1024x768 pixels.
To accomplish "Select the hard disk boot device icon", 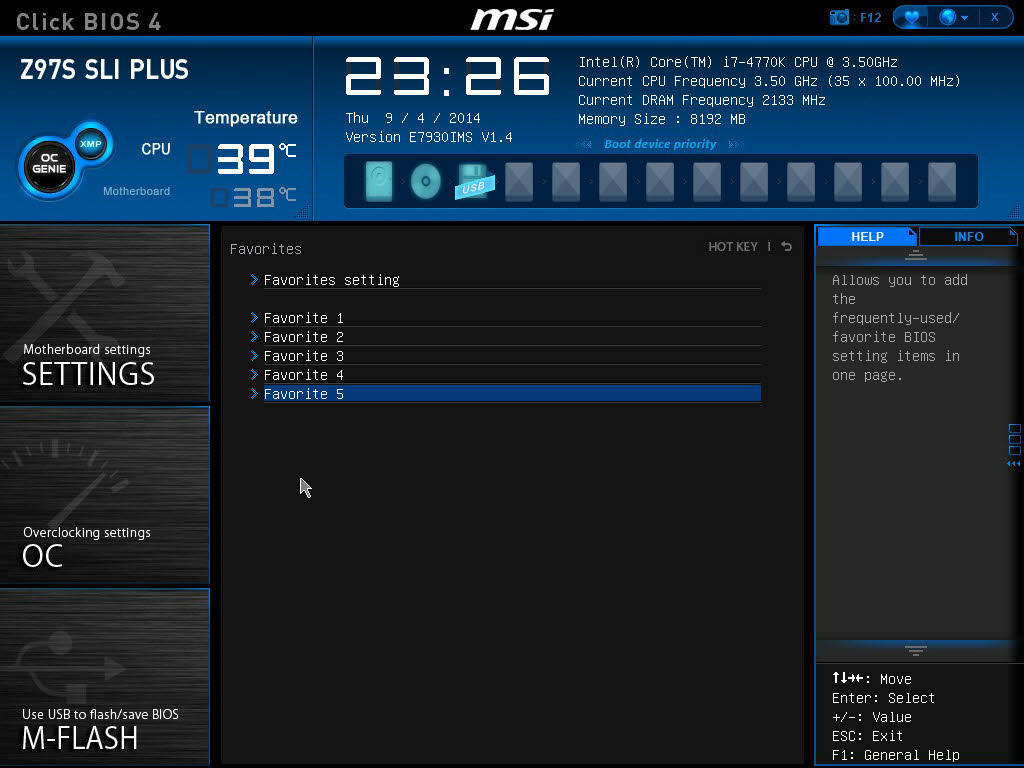I will [x=379, y=180].
